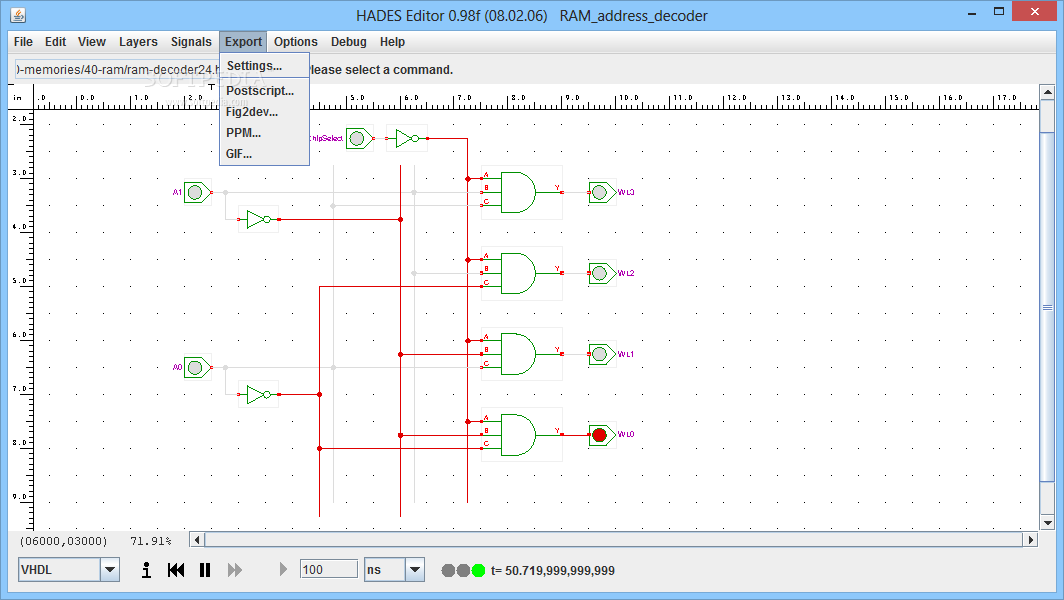Open the File menu
Viewport: 1064px width, 600px height.
[23, 41]
